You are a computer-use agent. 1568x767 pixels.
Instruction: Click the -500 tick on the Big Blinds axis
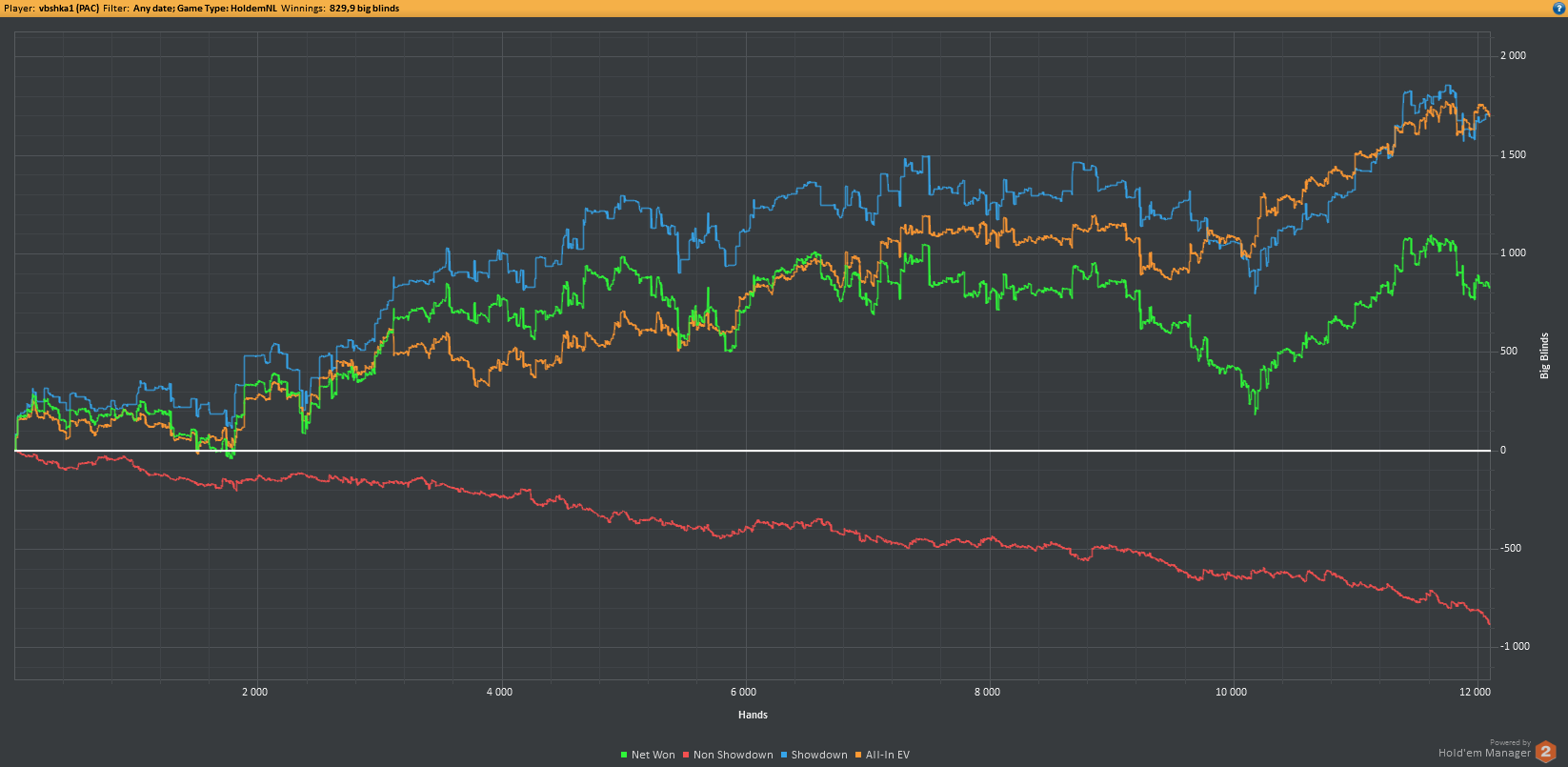[x=1511, y=548]
